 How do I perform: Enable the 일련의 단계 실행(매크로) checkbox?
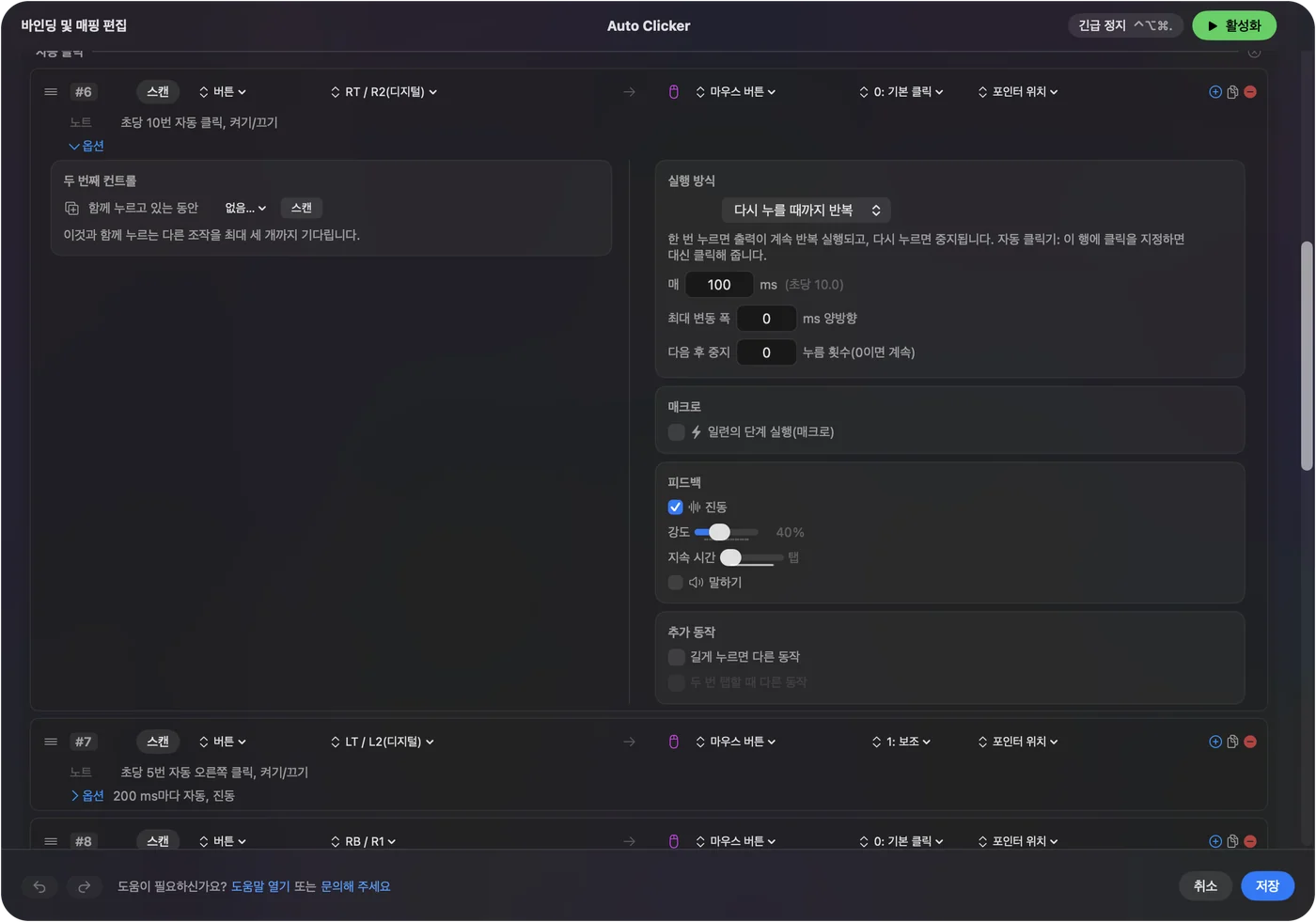(676, 432)
